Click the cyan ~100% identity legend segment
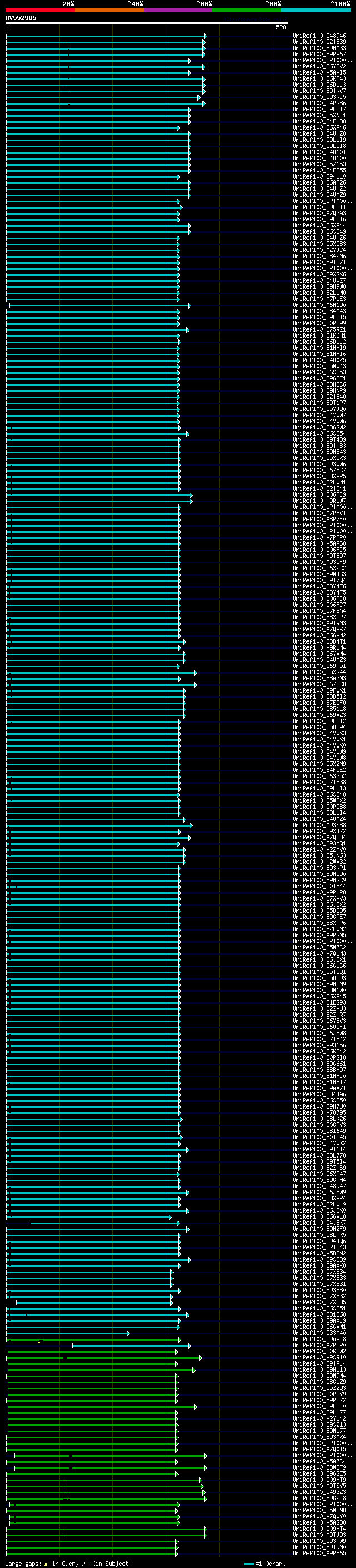The image size is (356, 1568). (316, 11)
